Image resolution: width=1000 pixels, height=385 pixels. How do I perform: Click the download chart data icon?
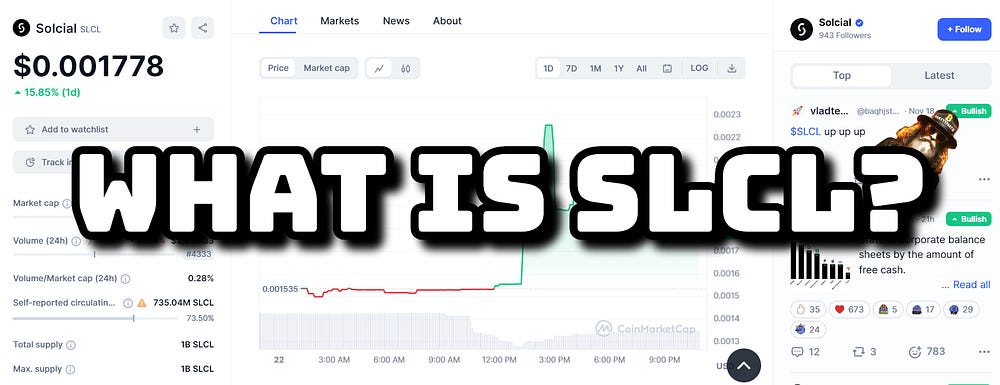(732, 68)
